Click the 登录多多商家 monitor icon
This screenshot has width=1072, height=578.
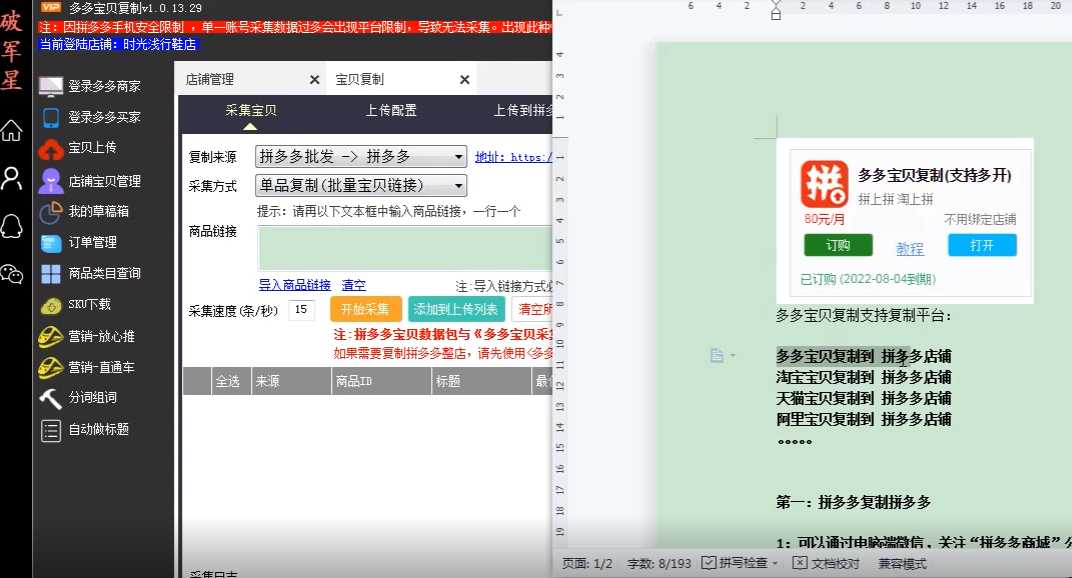(51, 86)
